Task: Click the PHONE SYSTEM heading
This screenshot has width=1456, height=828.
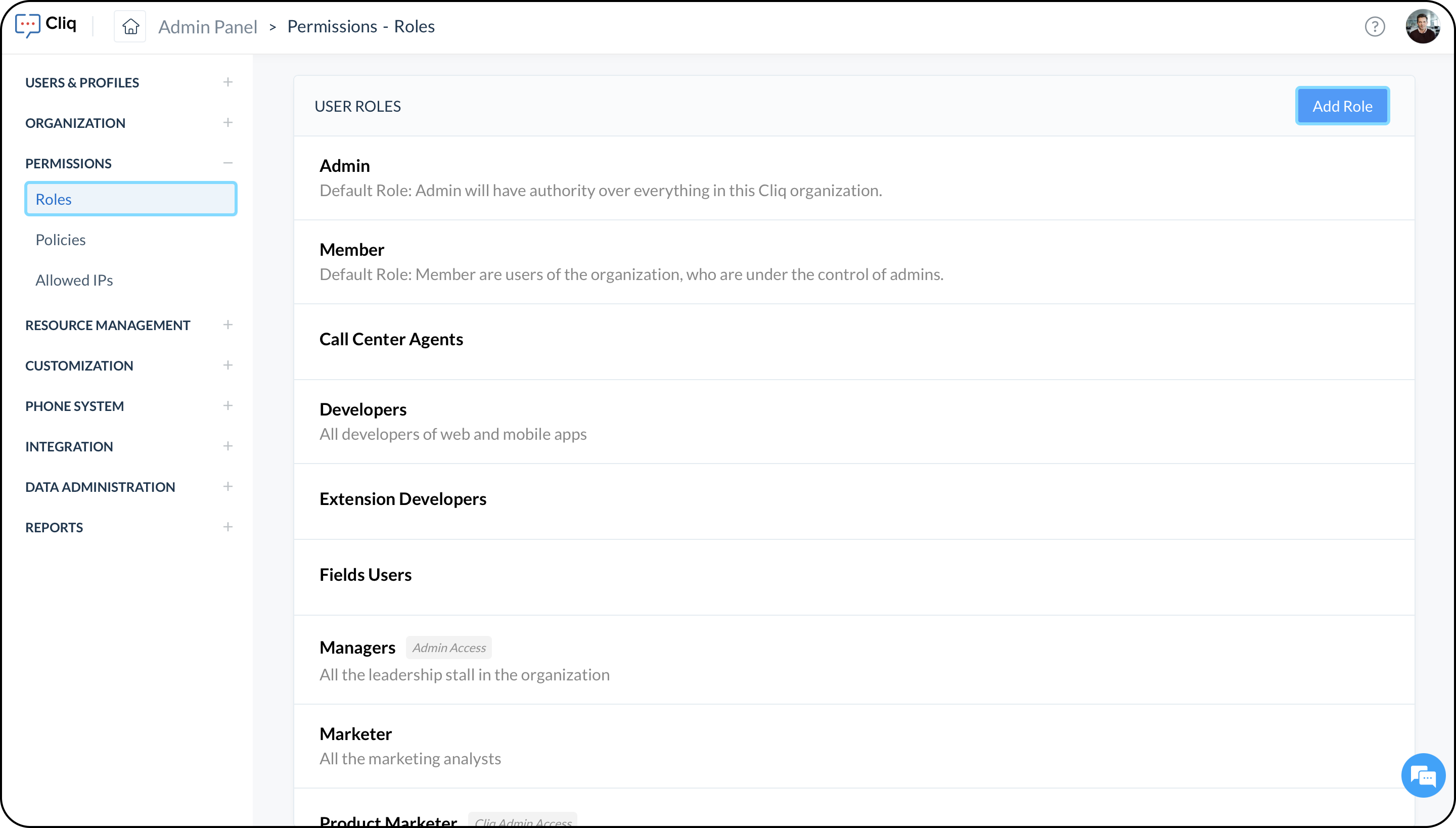Action: click(74, 405)
